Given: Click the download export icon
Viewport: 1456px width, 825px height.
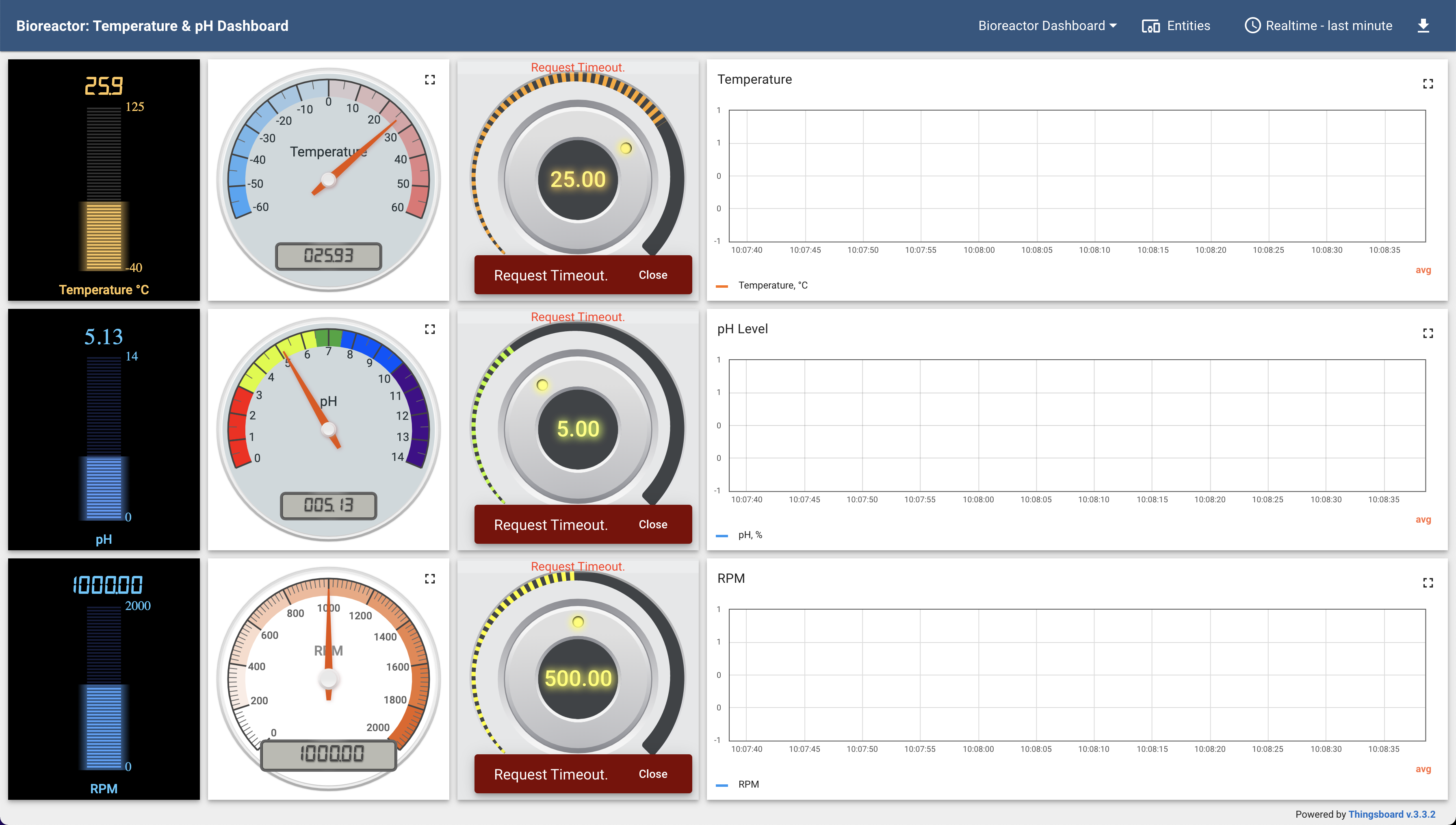Looking at the screenshot, I should 1423,26.
